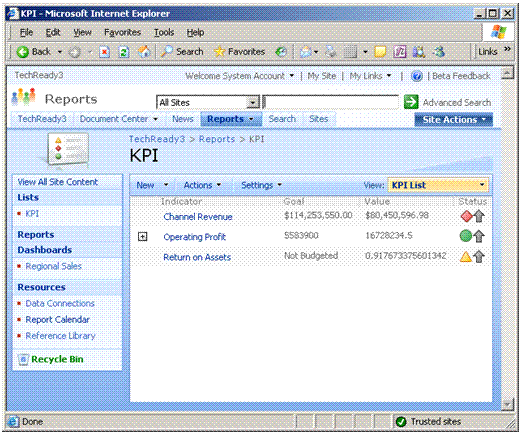This screenshot has width=524, height=436.
Task: Open the Site Actions dropdown menu
Action: point(453,120)
